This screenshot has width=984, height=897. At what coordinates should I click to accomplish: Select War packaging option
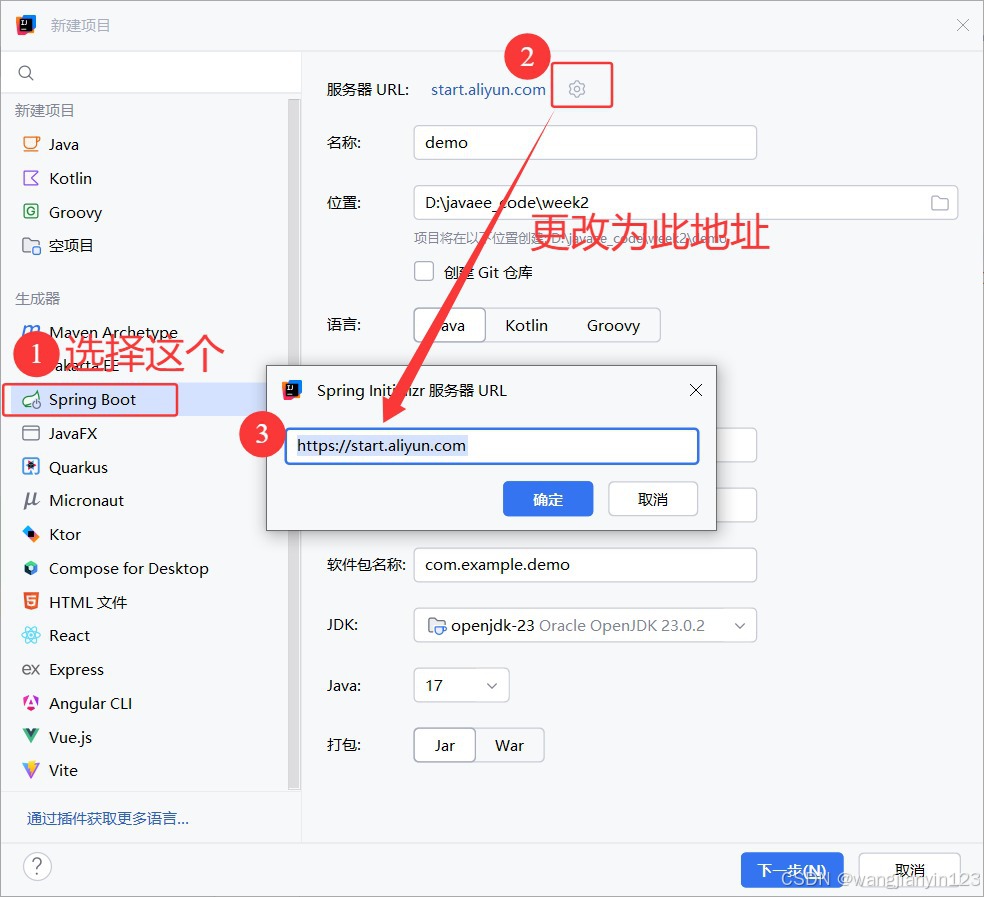(x=509, y=745)
